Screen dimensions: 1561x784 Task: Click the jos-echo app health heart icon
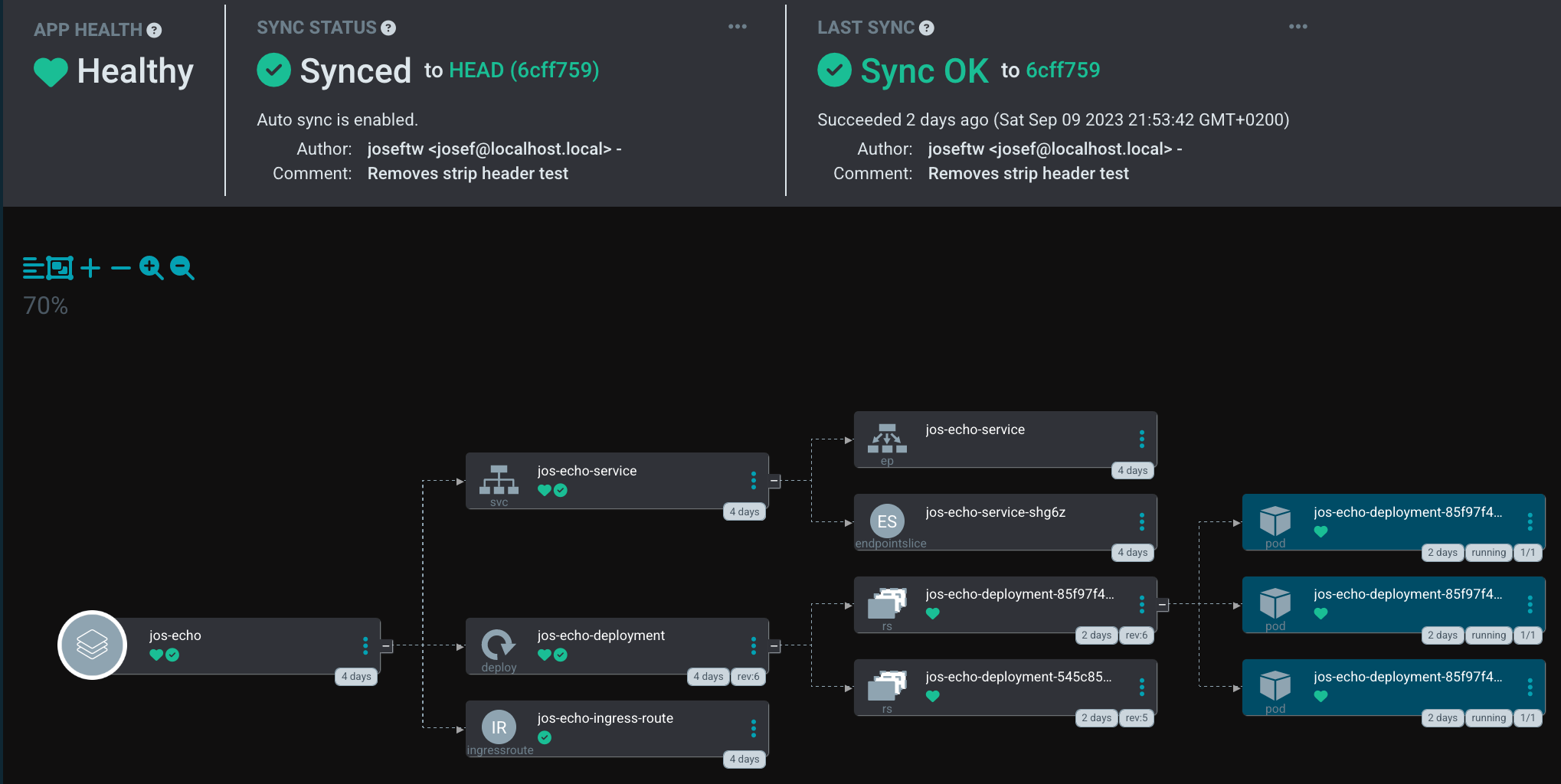point(156,655)
